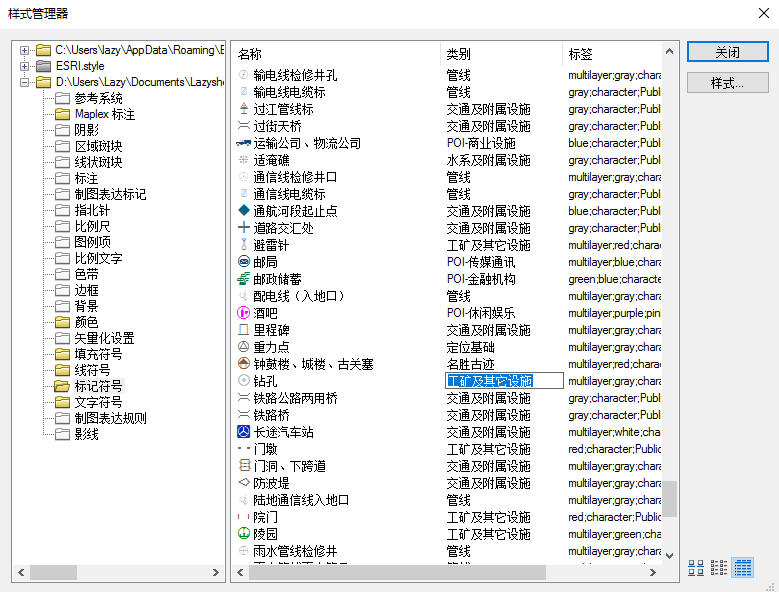Select the 长途汽车站 blue symbol icon

tap(243, 432)
